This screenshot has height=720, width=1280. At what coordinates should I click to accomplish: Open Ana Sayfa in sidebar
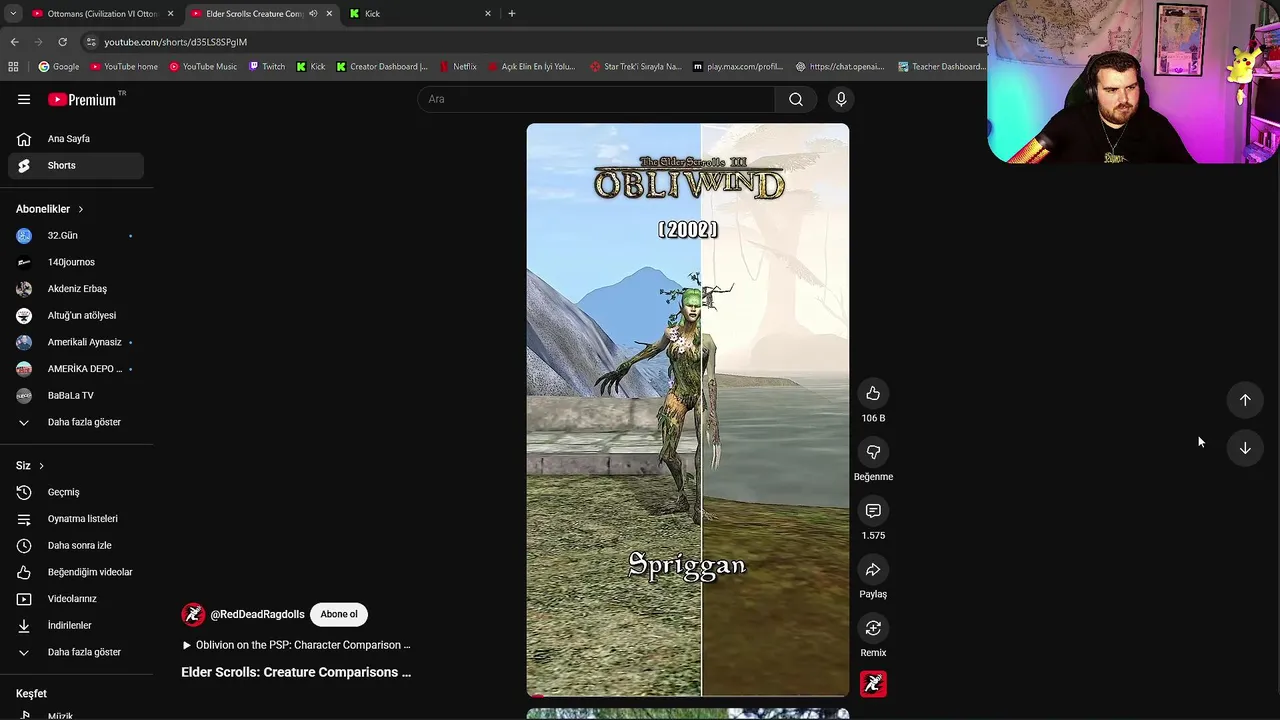[76, 139]
